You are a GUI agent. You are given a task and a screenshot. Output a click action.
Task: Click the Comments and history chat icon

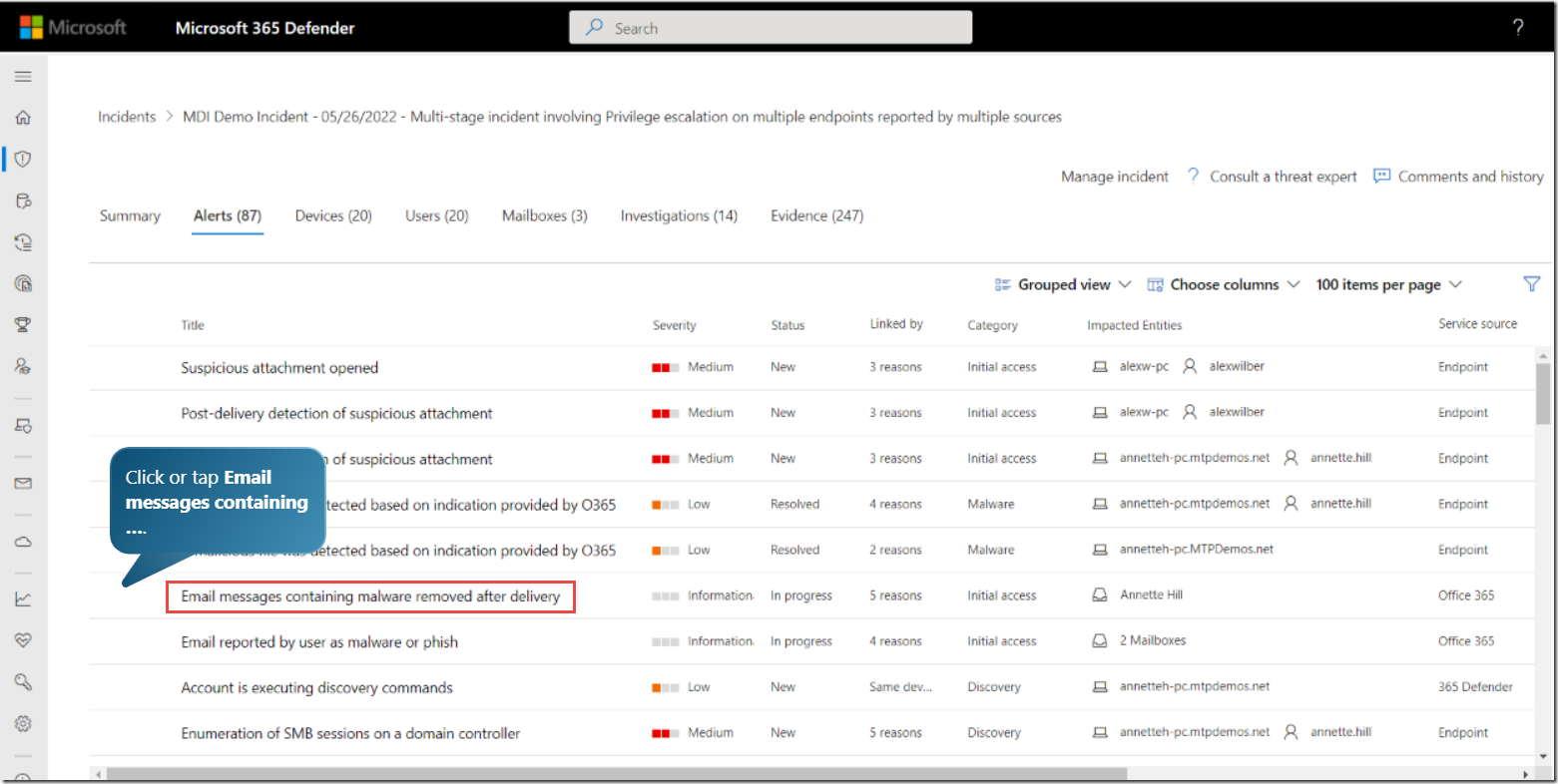[x=1382, y=176]
